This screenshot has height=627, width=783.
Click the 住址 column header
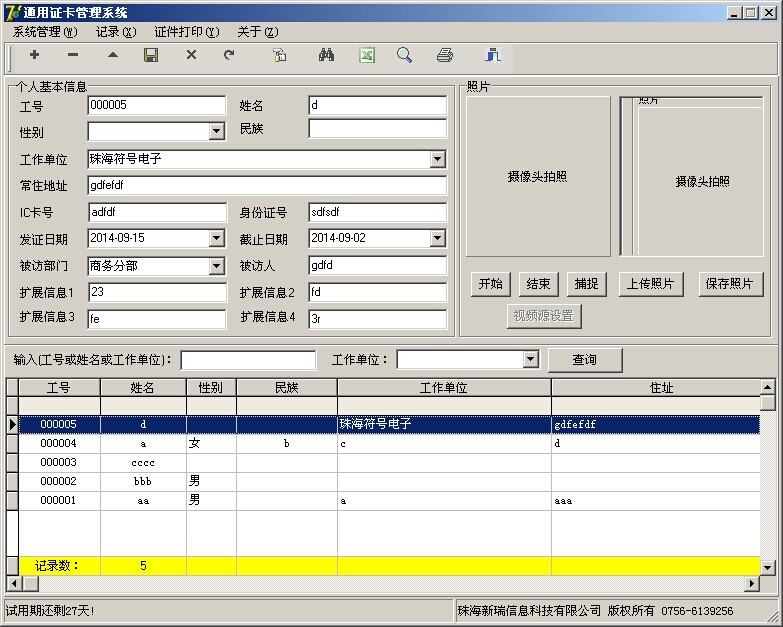(x=656, y=387)
